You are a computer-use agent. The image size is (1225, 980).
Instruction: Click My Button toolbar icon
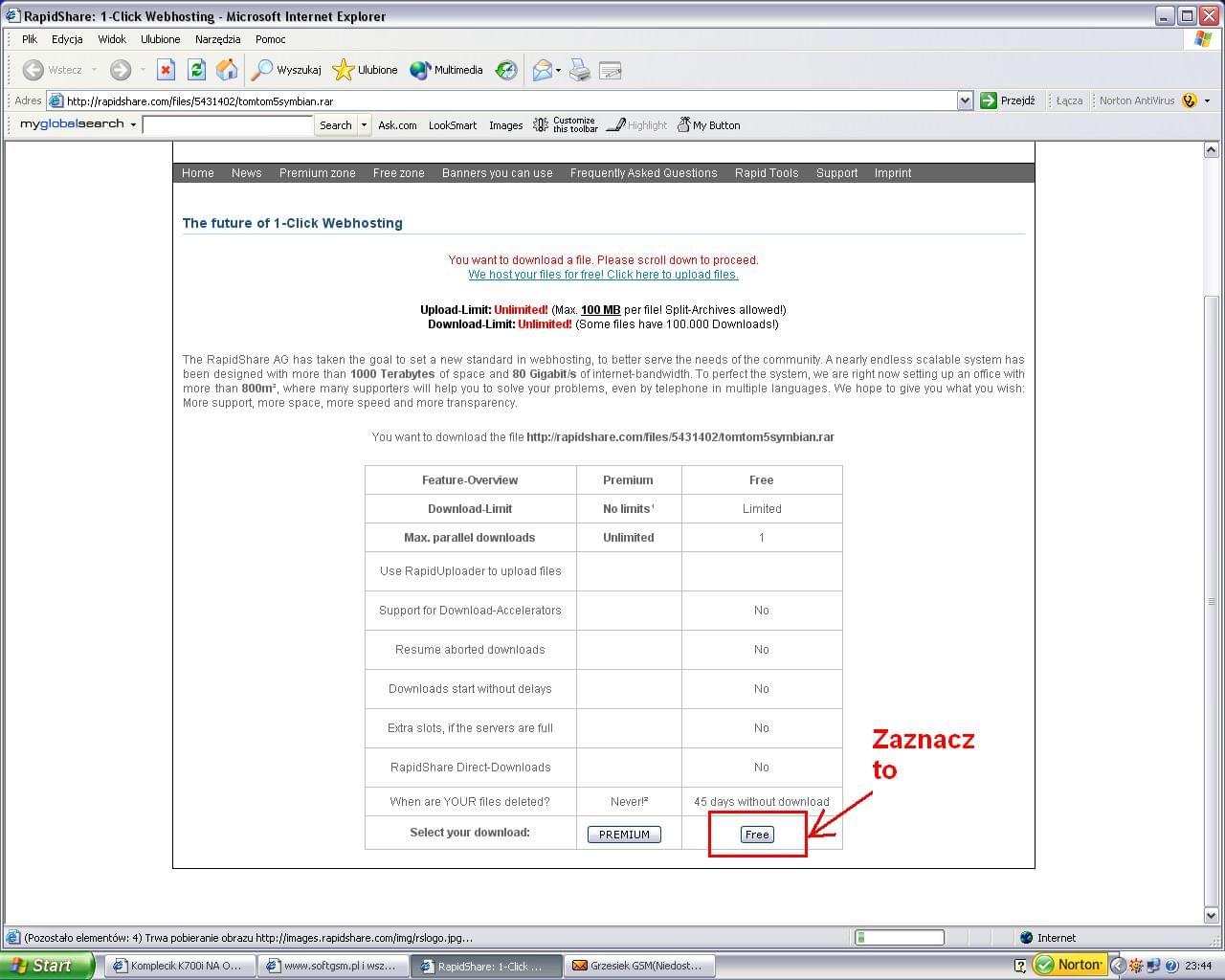coord(708,125)
